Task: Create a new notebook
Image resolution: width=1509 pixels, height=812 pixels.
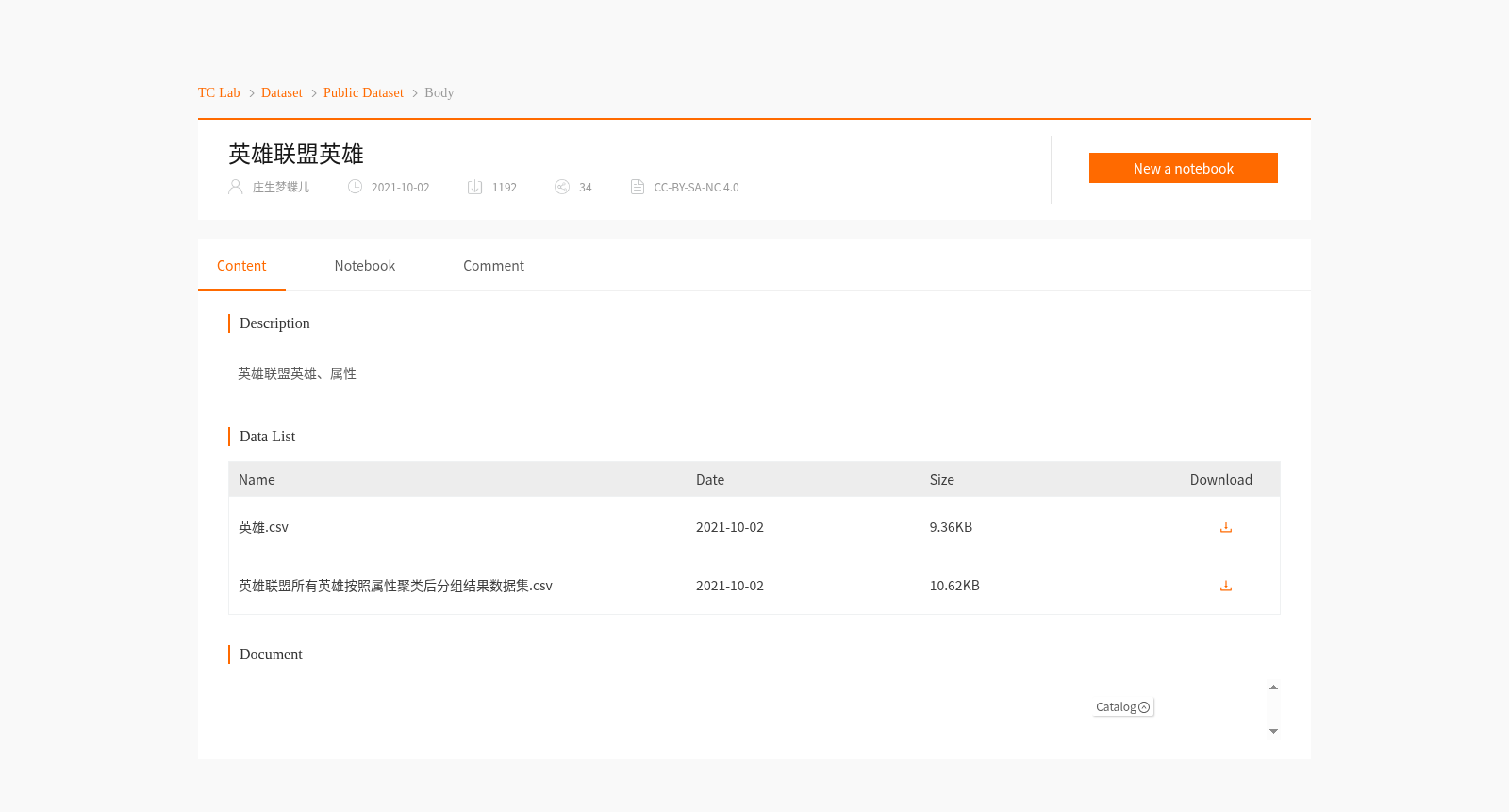Action: pos(1184,168)
